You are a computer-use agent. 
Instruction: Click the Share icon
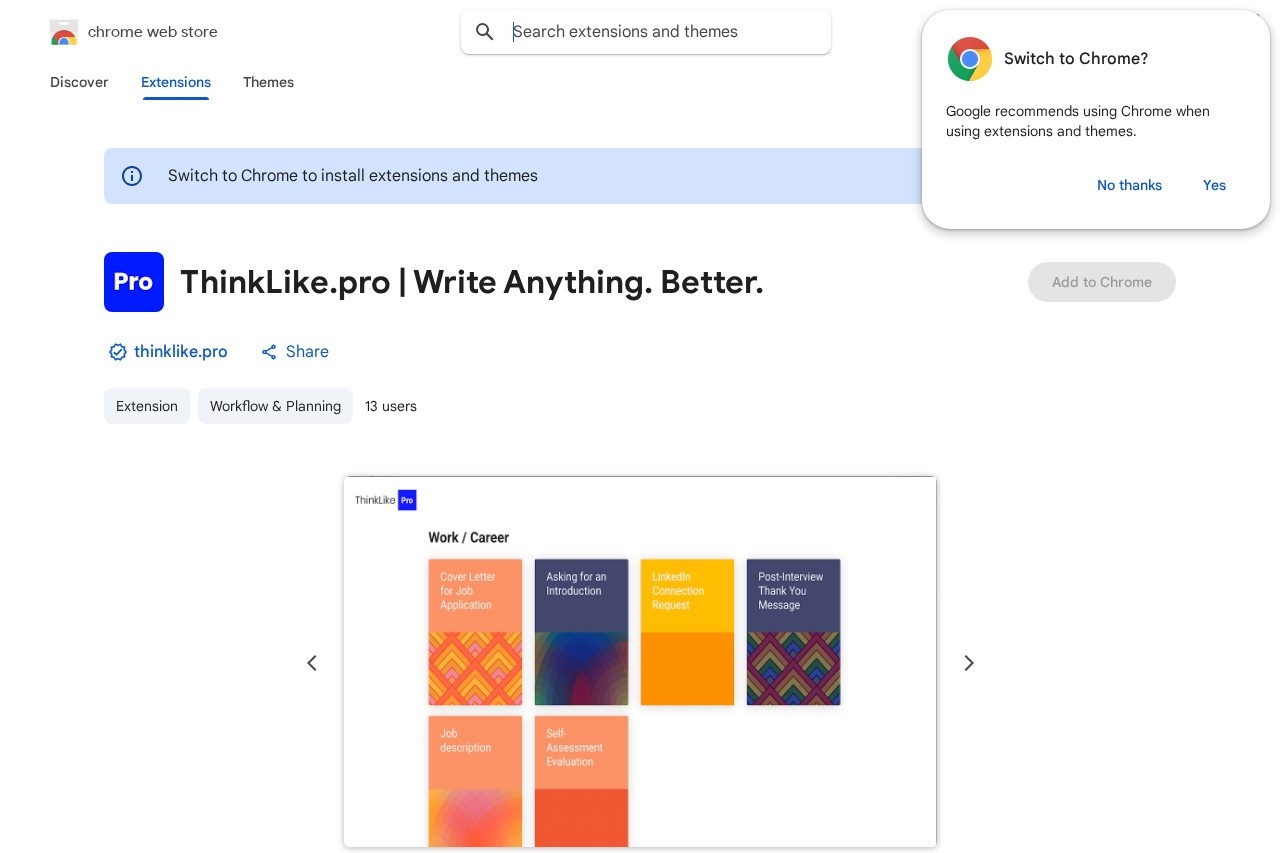coord(269,352)
